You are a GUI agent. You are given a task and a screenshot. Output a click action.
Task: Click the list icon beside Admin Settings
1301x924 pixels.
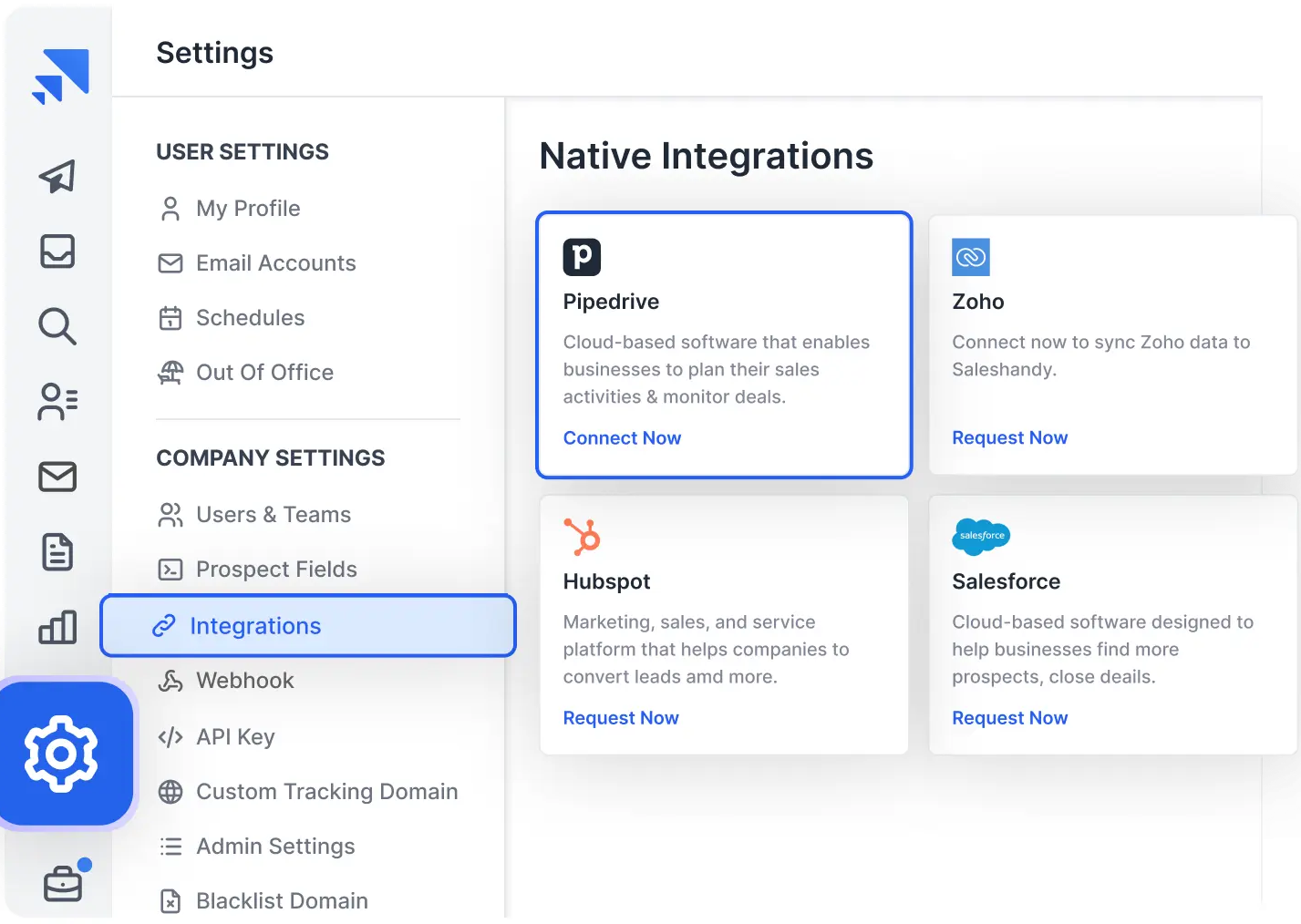pyautogui.click(x=170, y=847)
